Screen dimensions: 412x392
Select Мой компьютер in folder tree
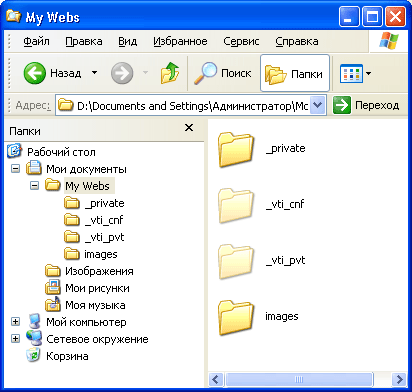[x=86, y=322]
